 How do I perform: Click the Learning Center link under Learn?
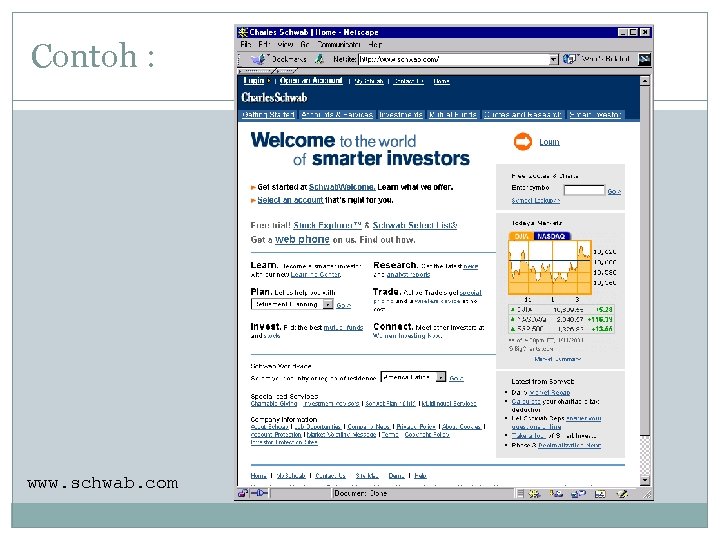pos(315,275)
